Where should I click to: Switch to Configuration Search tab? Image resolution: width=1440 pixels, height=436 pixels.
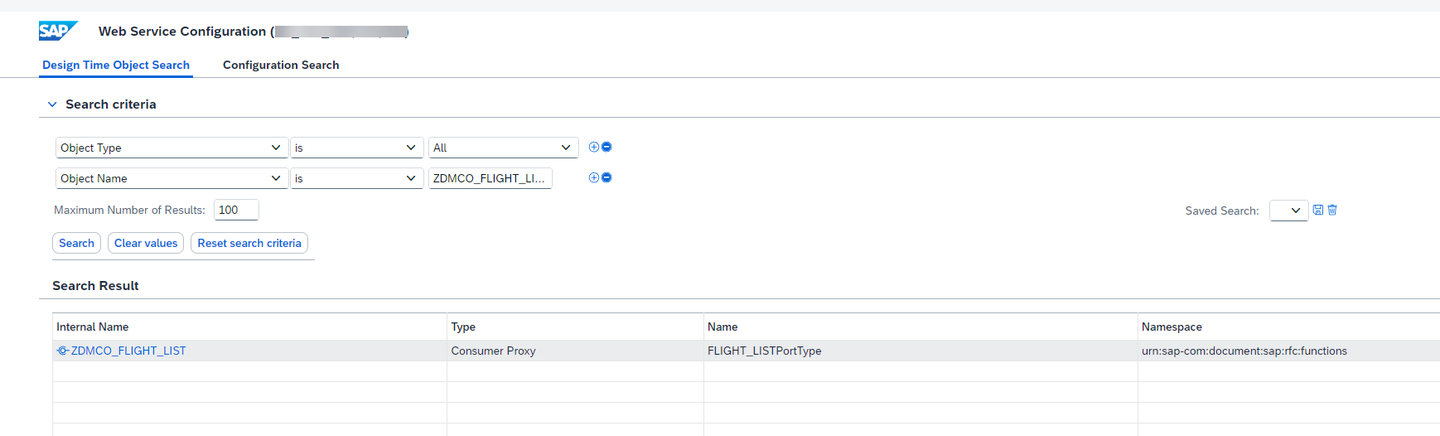(281, 65)
